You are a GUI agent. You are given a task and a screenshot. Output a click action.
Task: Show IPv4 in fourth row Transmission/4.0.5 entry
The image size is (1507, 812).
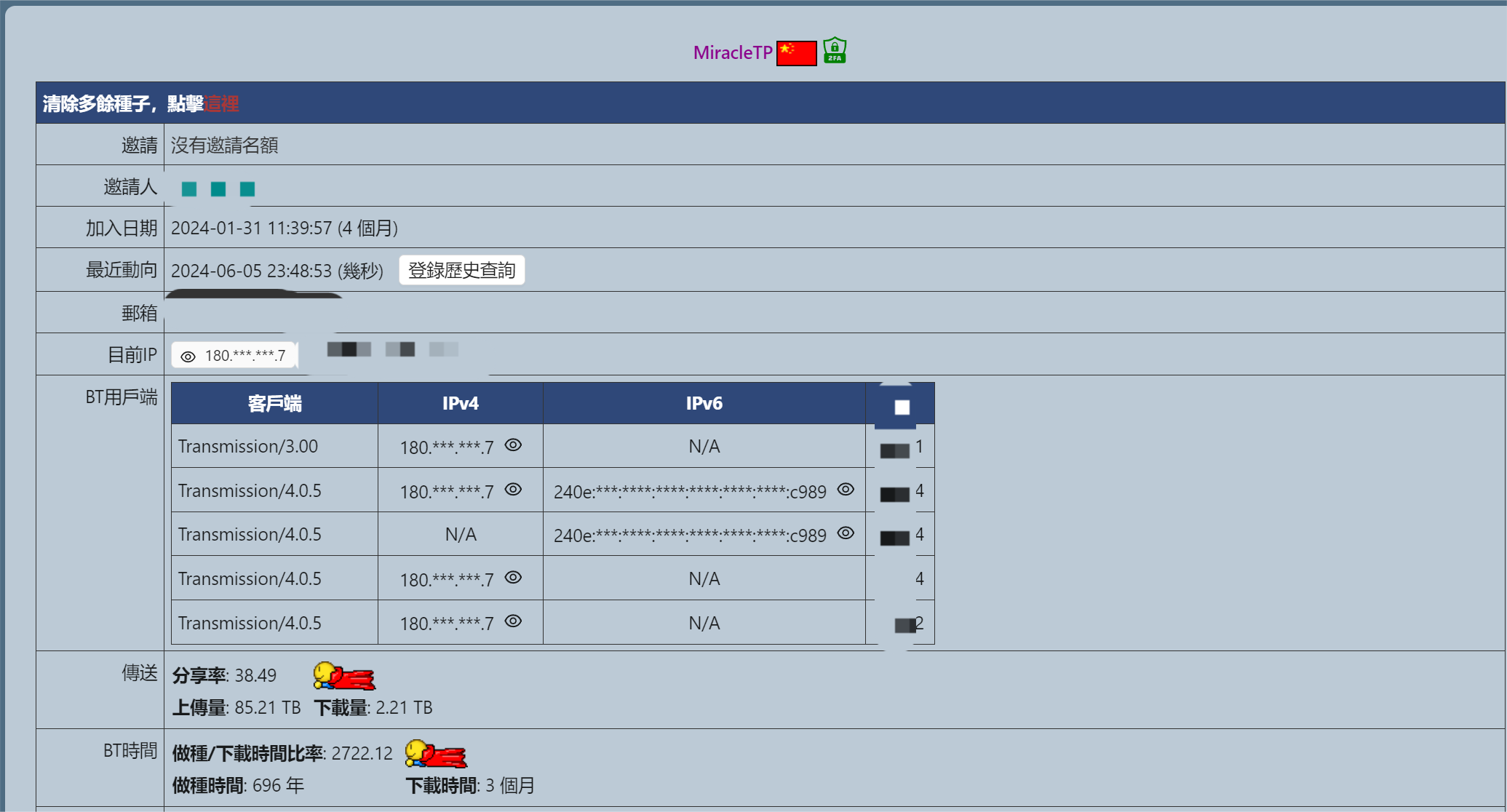tap(513, 578)
